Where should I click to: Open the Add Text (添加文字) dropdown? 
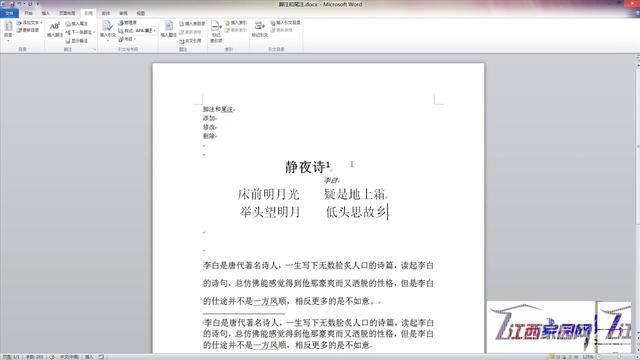[x=29, y=23]
